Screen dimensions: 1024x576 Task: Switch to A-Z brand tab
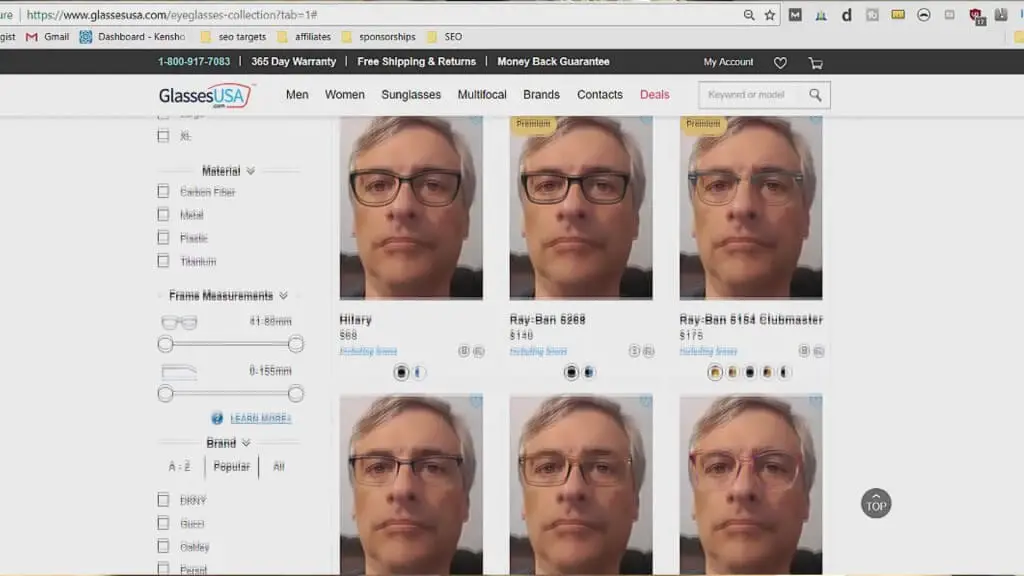click(x=179, y=466)
